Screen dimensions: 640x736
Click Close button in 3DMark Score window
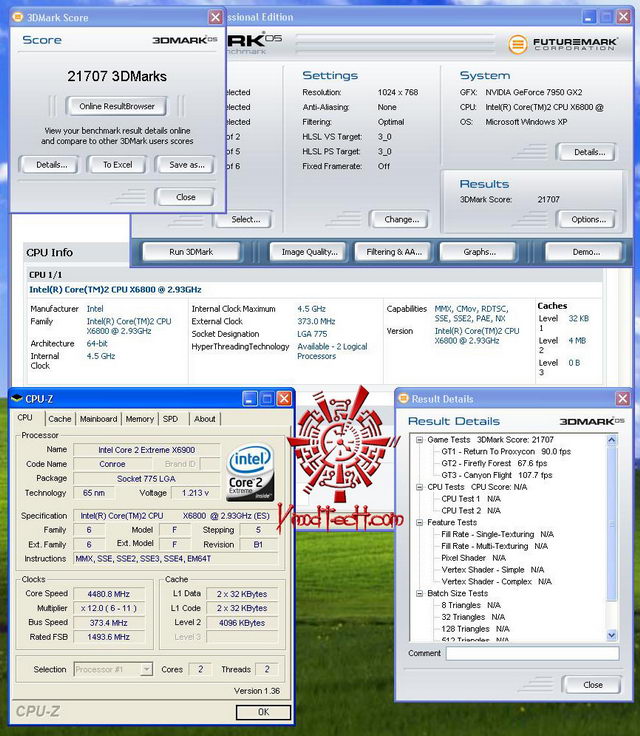pyautogui.click(x=185, y=197)
